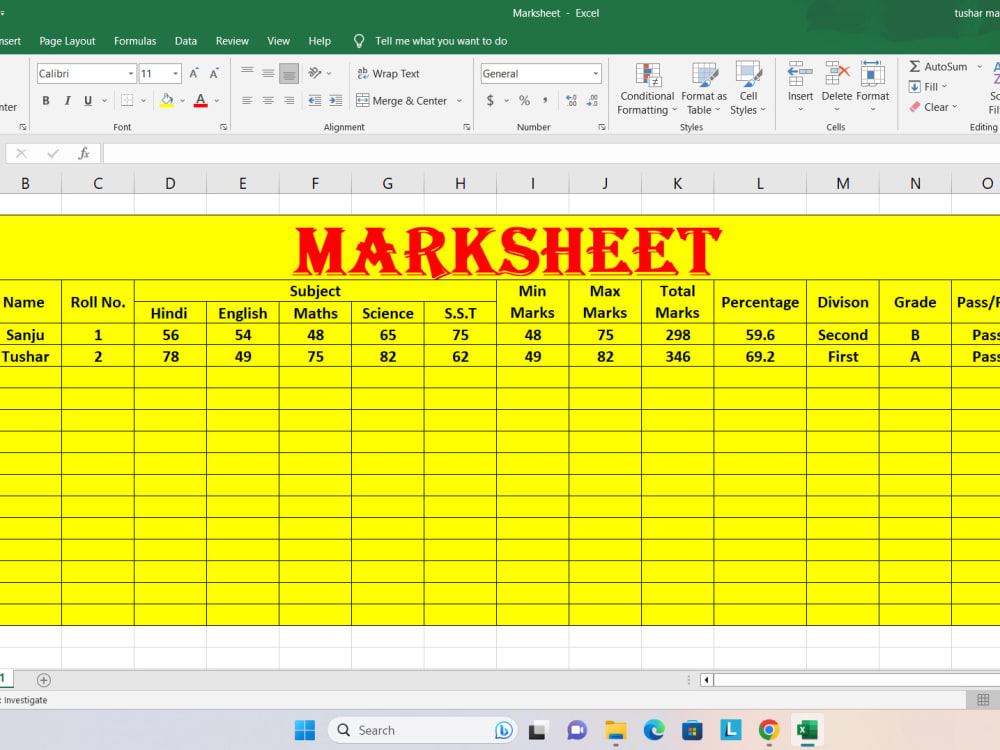Toggle Italic formatting
Viewport: 1000px width, 750px height.
pyautogui.click(x=67, y=101)
